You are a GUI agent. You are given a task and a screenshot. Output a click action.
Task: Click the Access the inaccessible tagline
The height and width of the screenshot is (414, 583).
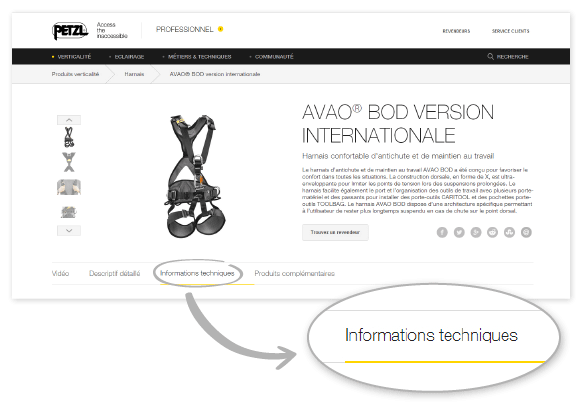coord(112,30)
